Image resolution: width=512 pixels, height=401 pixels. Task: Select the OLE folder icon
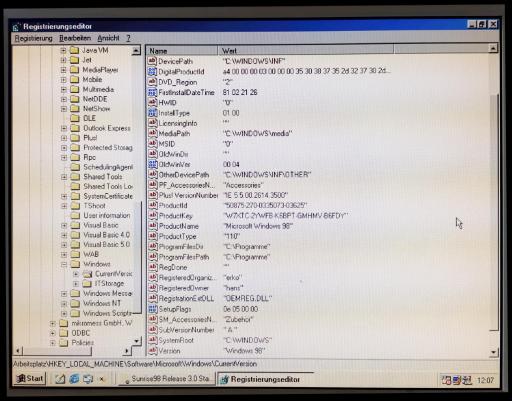75,118
